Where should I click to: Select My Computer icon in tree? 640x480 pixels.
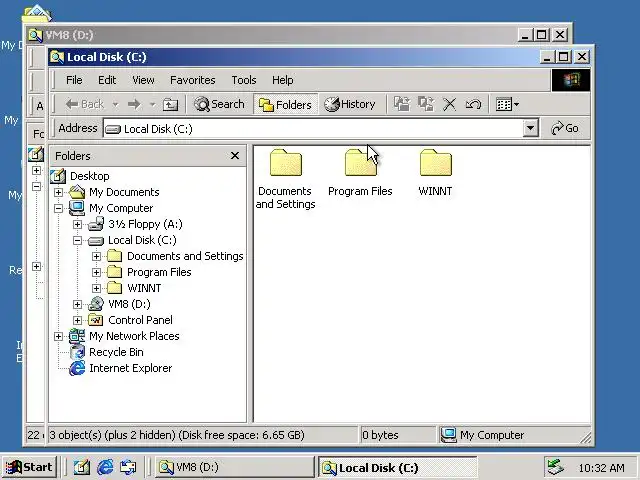point(77,208)
